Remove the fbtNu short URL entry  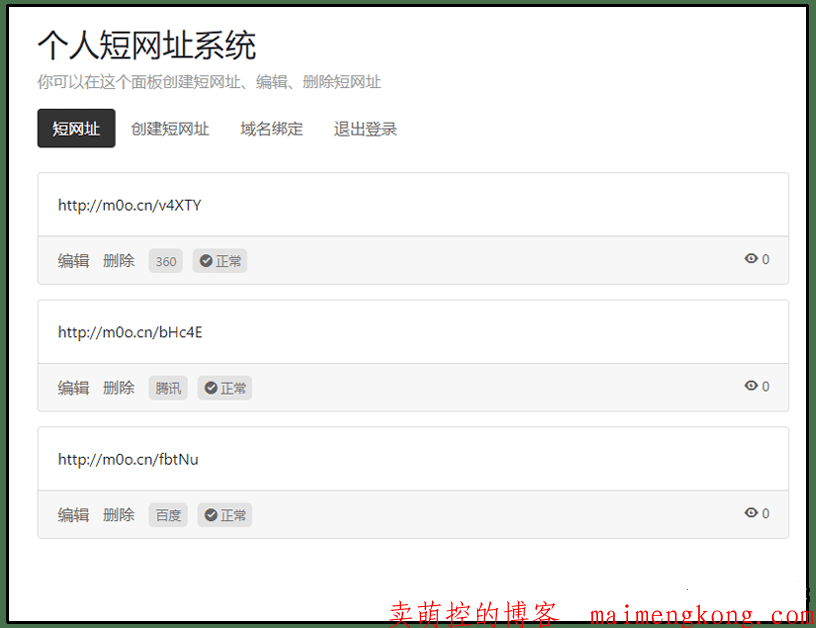pos(118,515)
